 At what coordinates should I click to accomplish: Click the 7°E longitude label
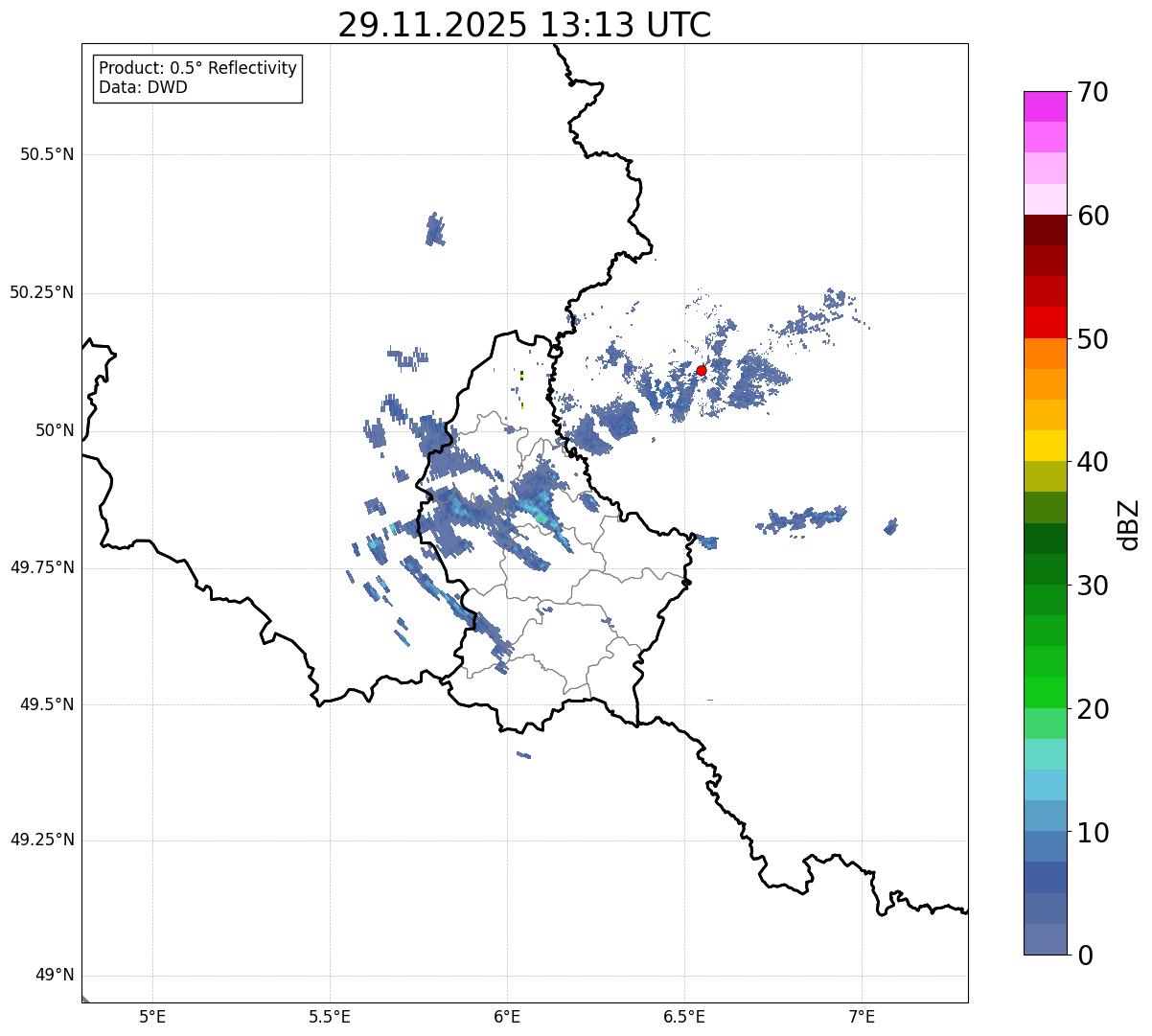pos(863,1016)
